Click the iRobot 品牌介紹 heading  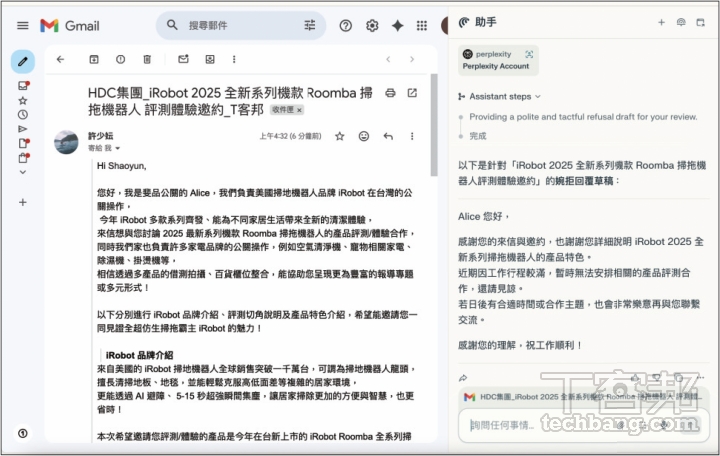[x=139, y=355]
